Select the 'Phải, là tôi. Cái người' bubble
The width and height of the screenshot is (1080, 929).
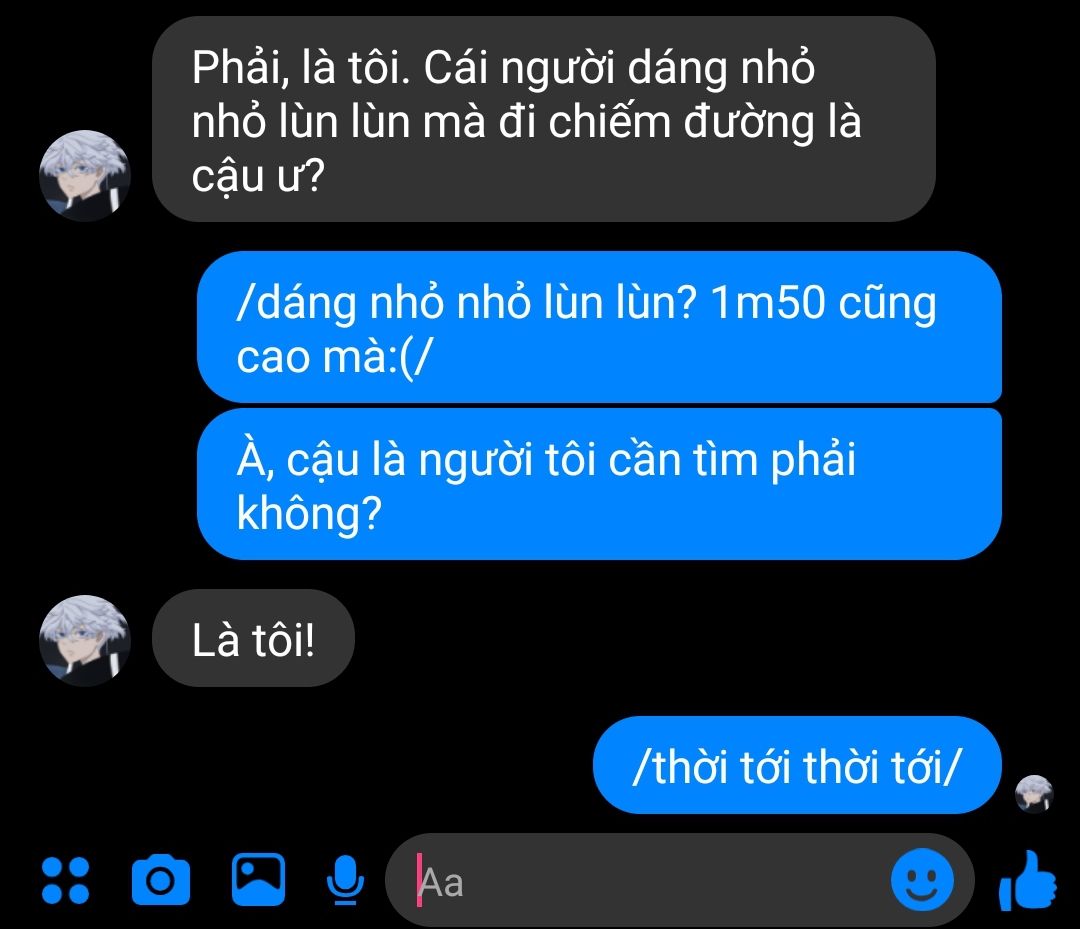pyautogui.click(x=543, y=119)
